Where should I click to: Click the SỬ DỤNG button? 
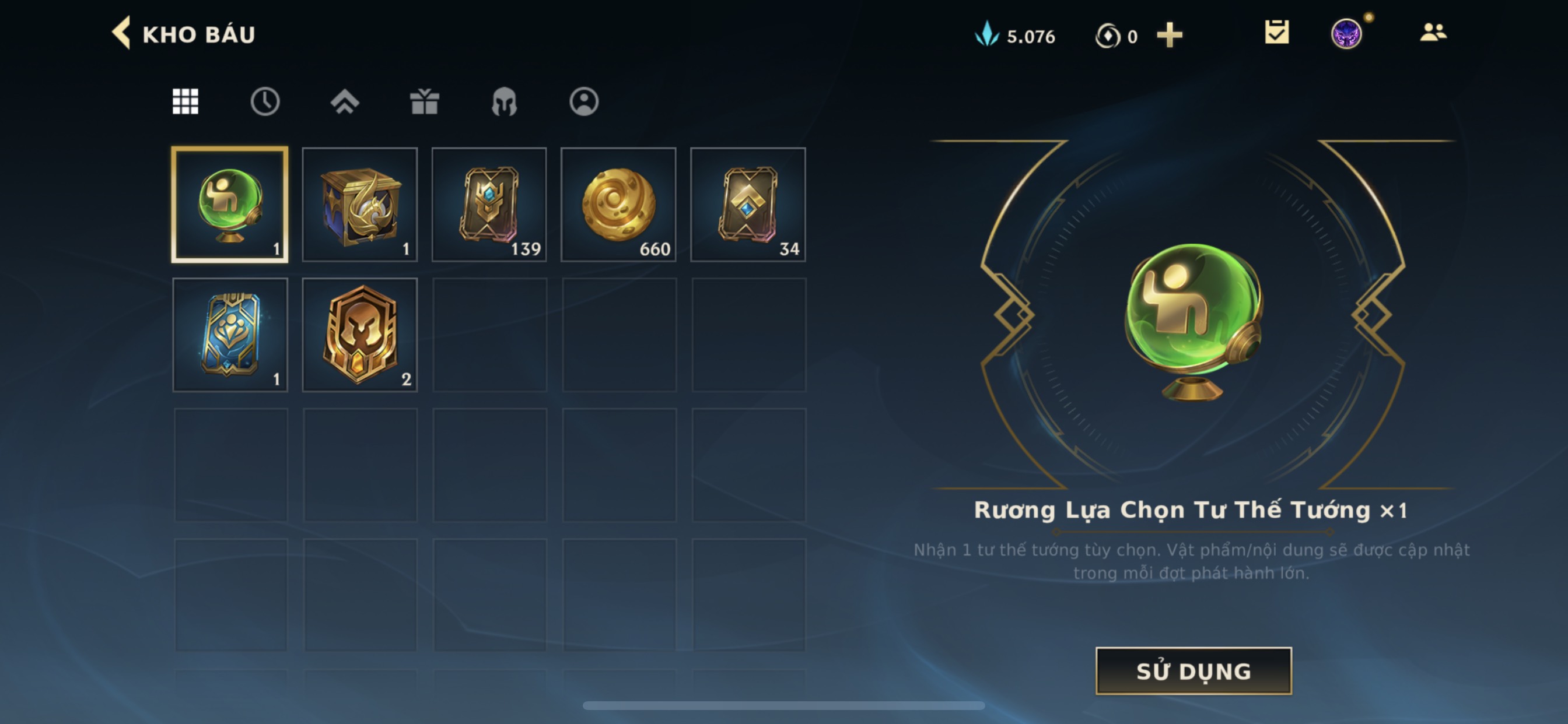coord(1193,670)
